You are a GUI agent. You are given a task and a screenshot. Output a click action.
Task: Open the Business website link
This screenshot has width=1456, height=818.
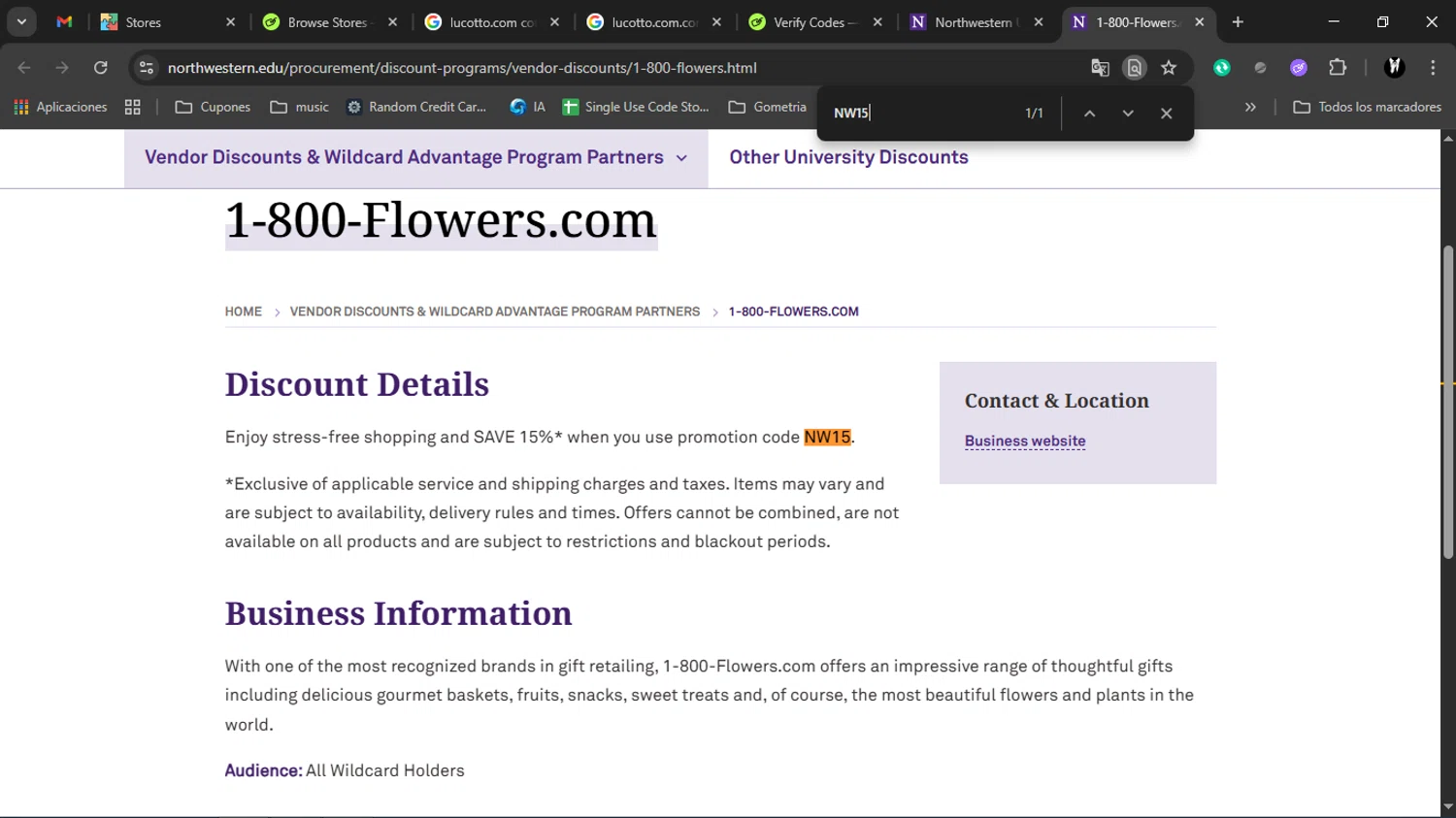(1025, 441)
